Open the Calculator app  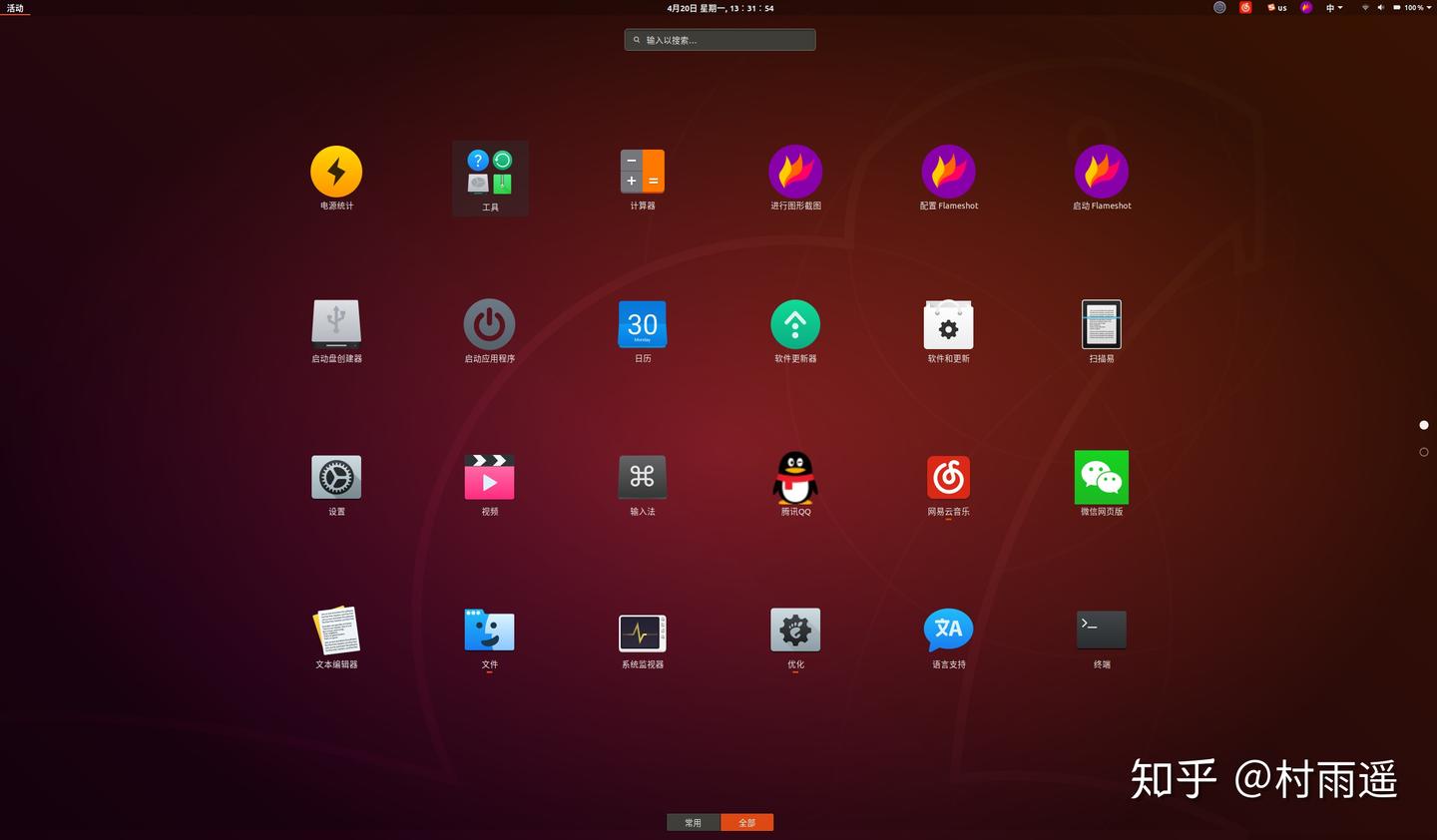tap(642, 173)
